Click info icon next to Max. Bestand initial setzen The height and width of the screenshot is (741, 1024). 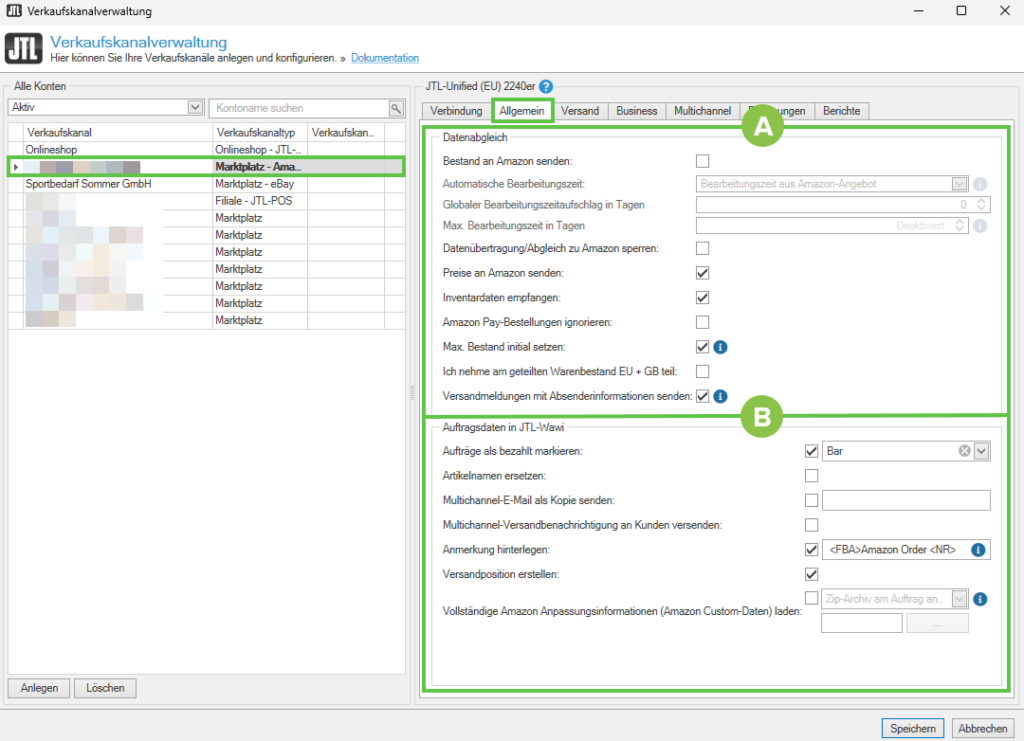point(720,347)
